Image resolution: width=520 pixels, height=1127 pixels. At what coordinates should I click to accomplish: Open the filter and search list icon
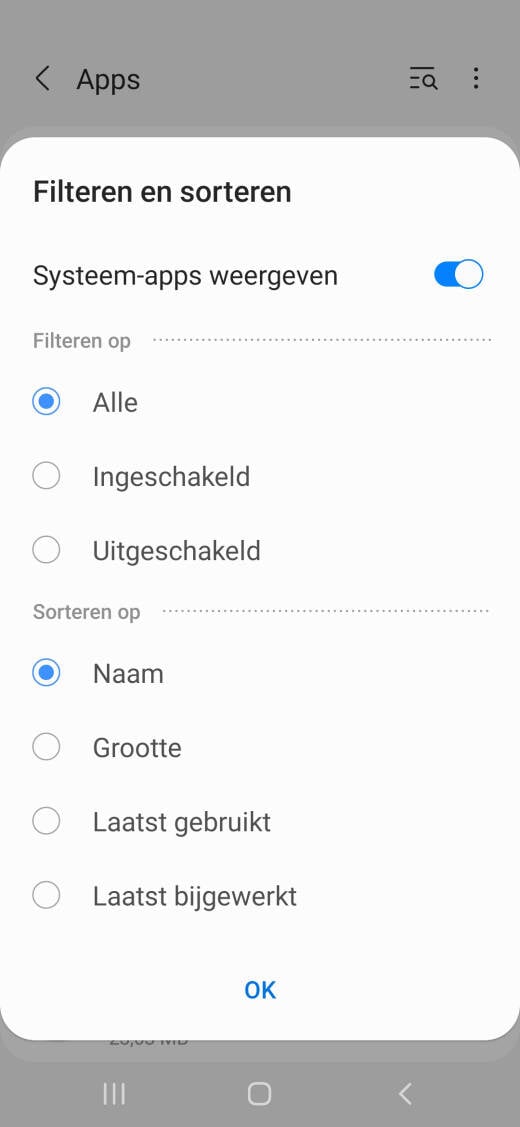[x=423, y=78]
